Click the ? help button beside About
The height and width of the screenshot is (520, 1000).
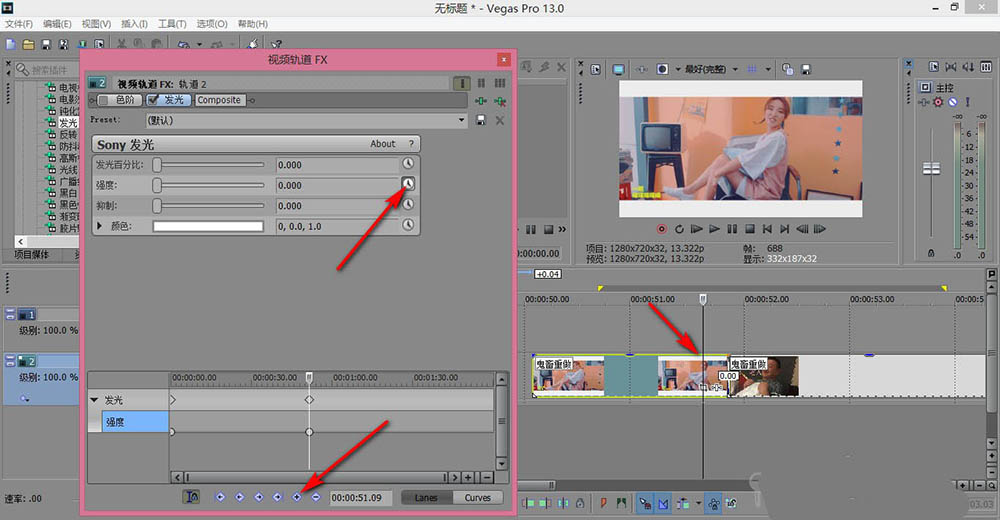411,144
